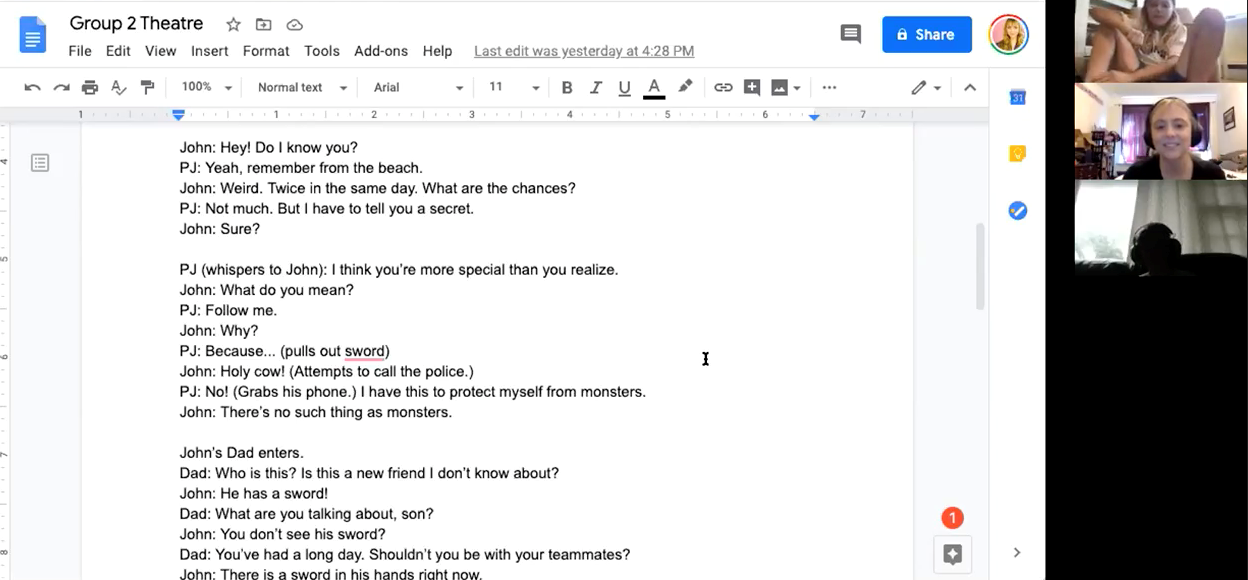
Task: Hide the menus with the up chevron
Action: (969, 88)
